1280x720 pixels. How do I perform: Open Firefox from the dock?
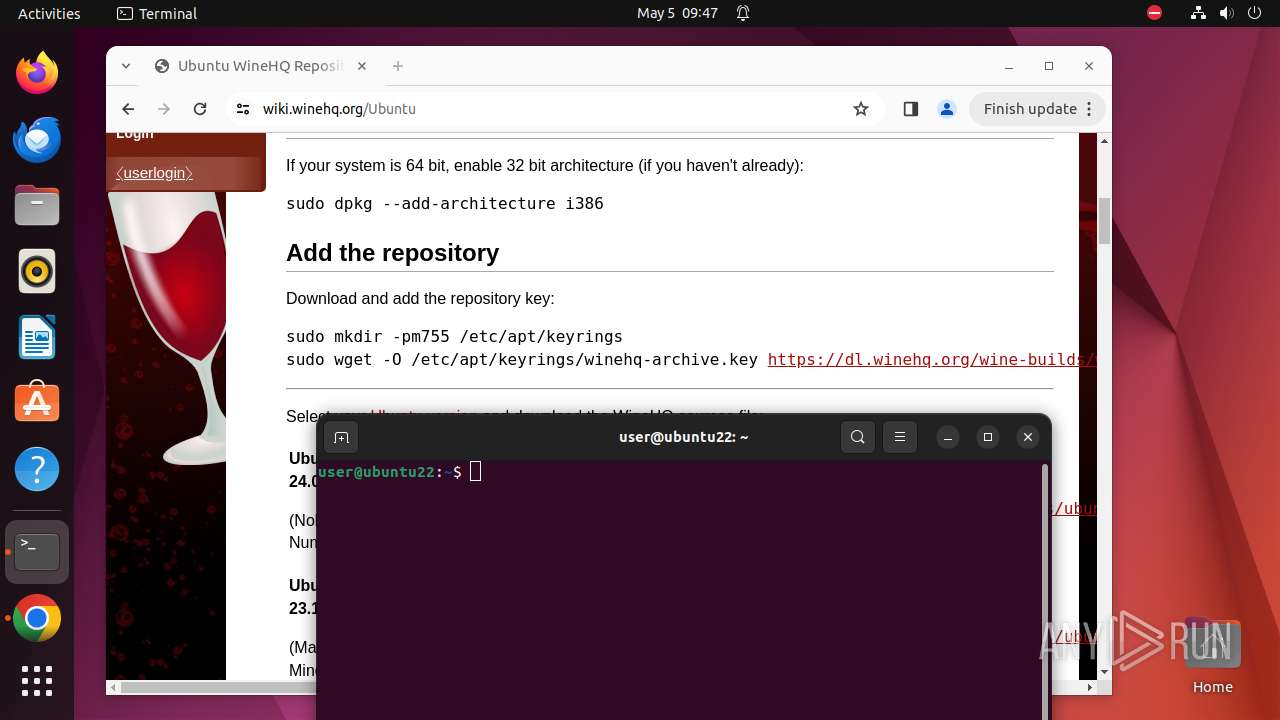[x=37, y=73]
